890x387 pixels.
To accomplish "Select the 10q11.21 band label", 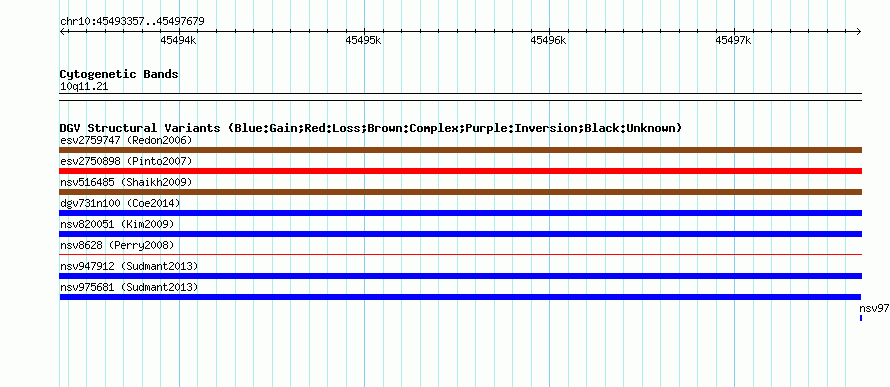I will 84,87.
